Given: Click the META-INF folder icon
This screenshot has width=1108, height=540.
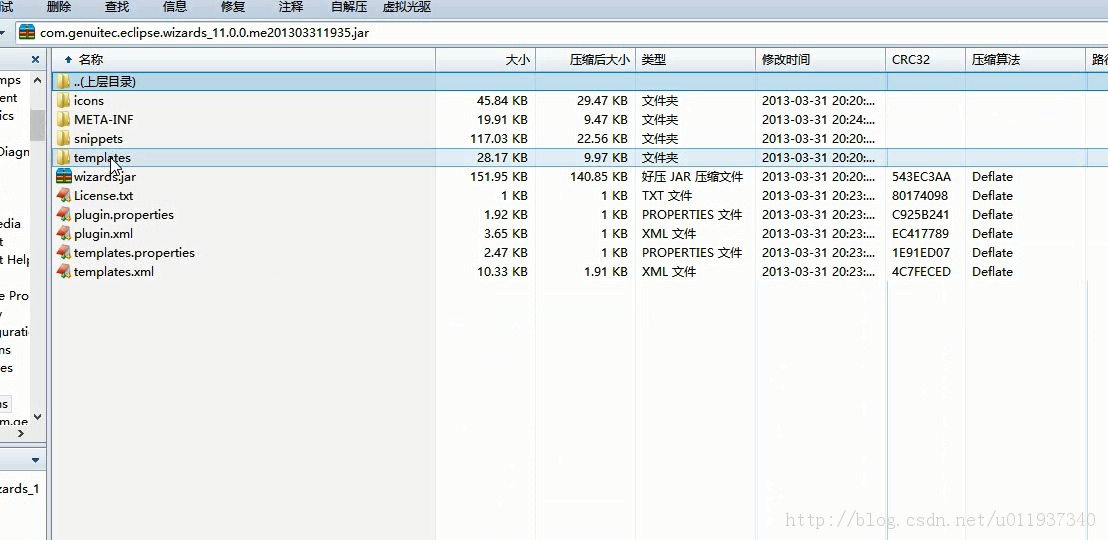Looking at the screenshot, I should pos(64,119).
